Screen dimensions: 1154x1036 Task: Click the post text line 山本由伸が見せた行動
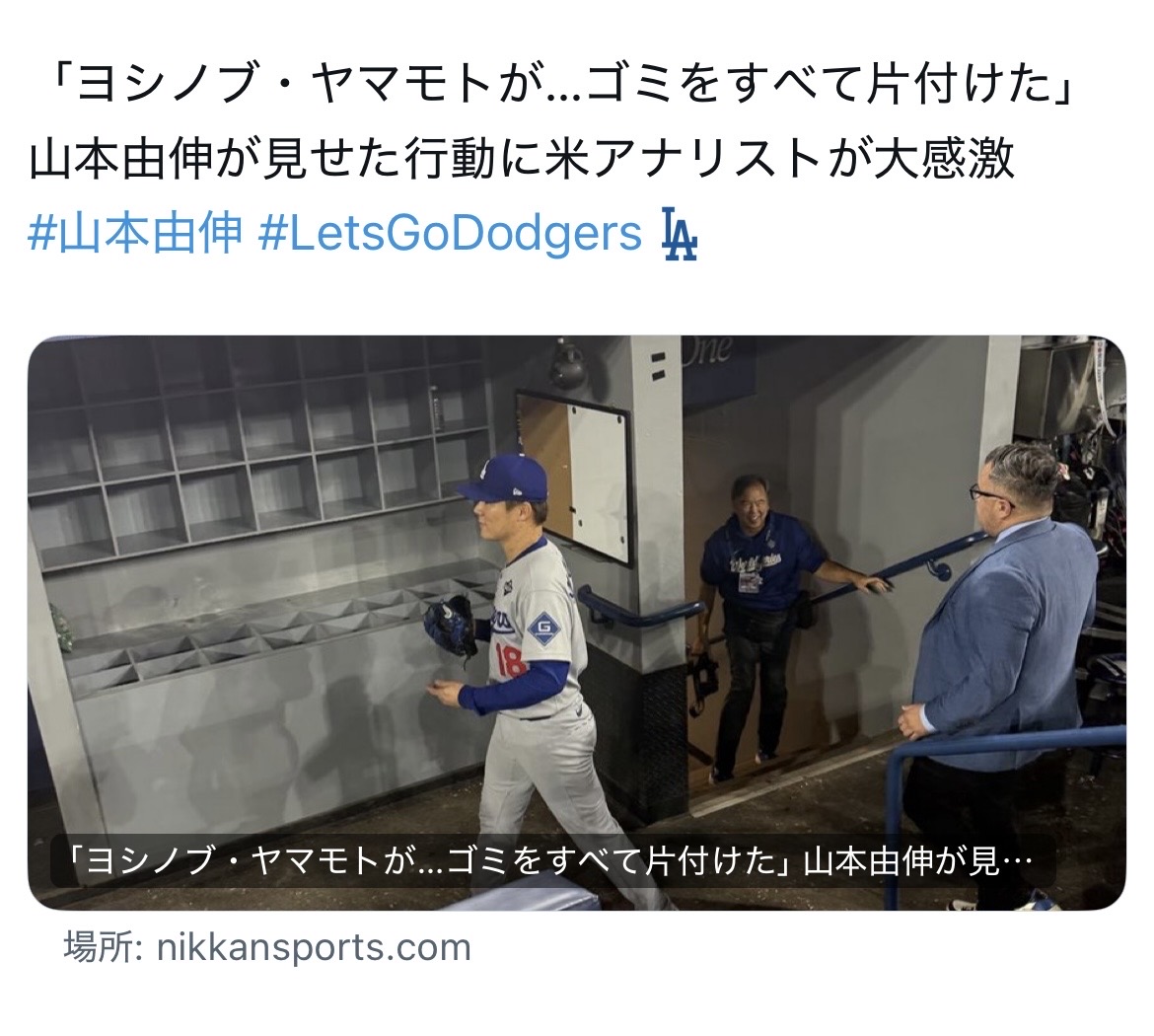[x=522, y=159]
